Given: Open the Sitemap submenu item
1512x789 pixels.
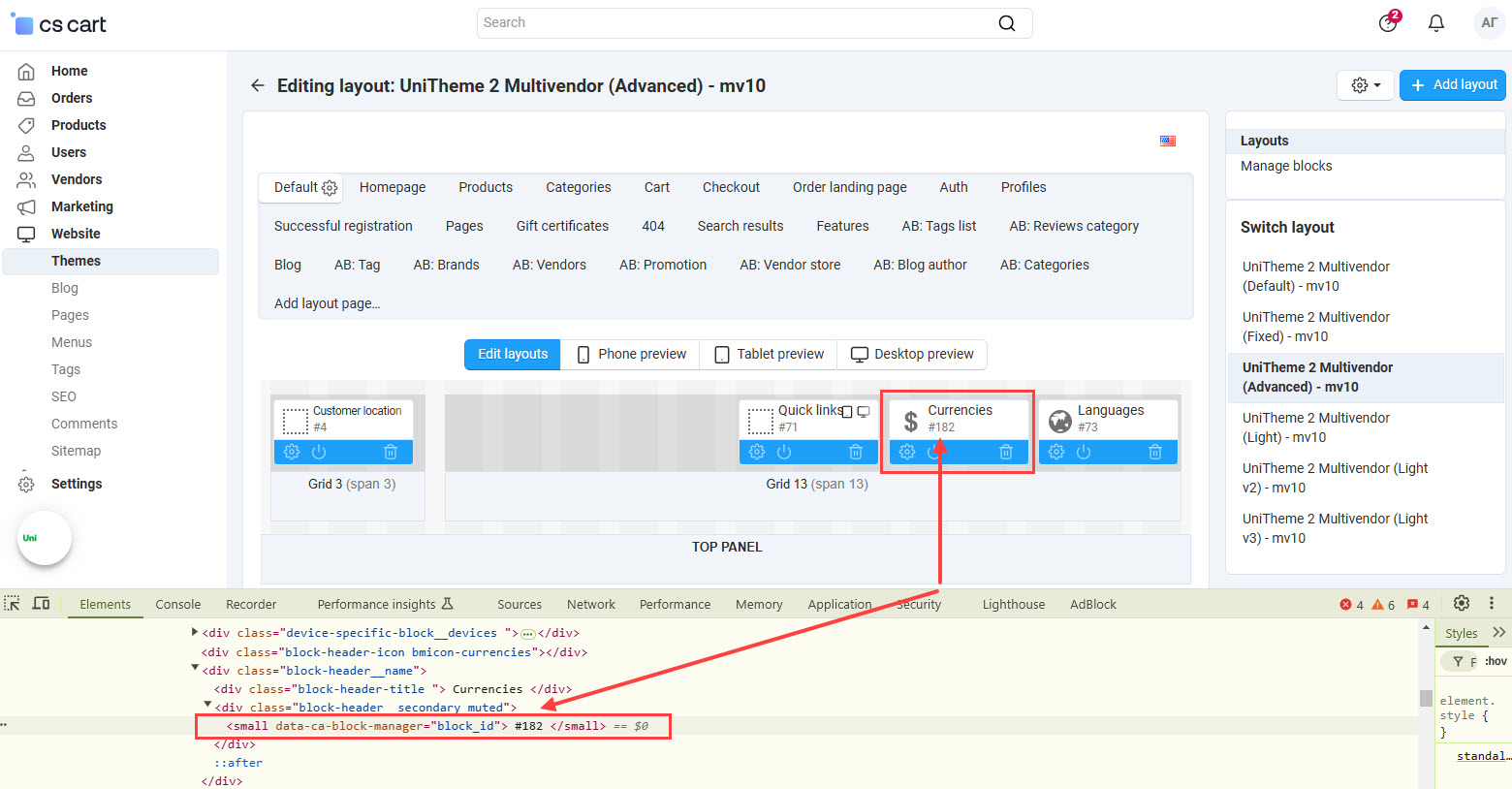Looking at the screenshot, I should [x=76, y=451].
